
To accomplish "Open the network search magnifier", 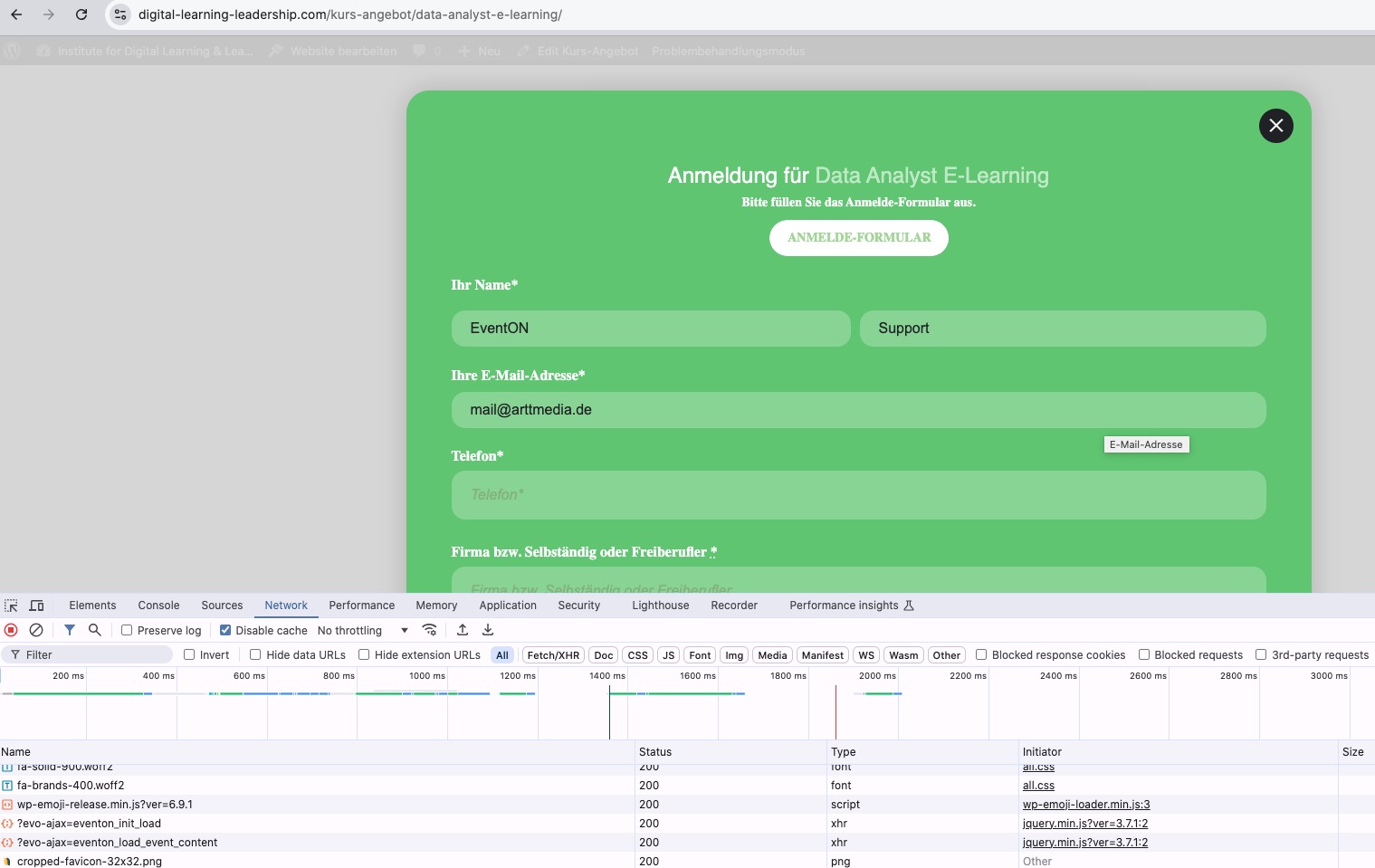I will 94,630.
